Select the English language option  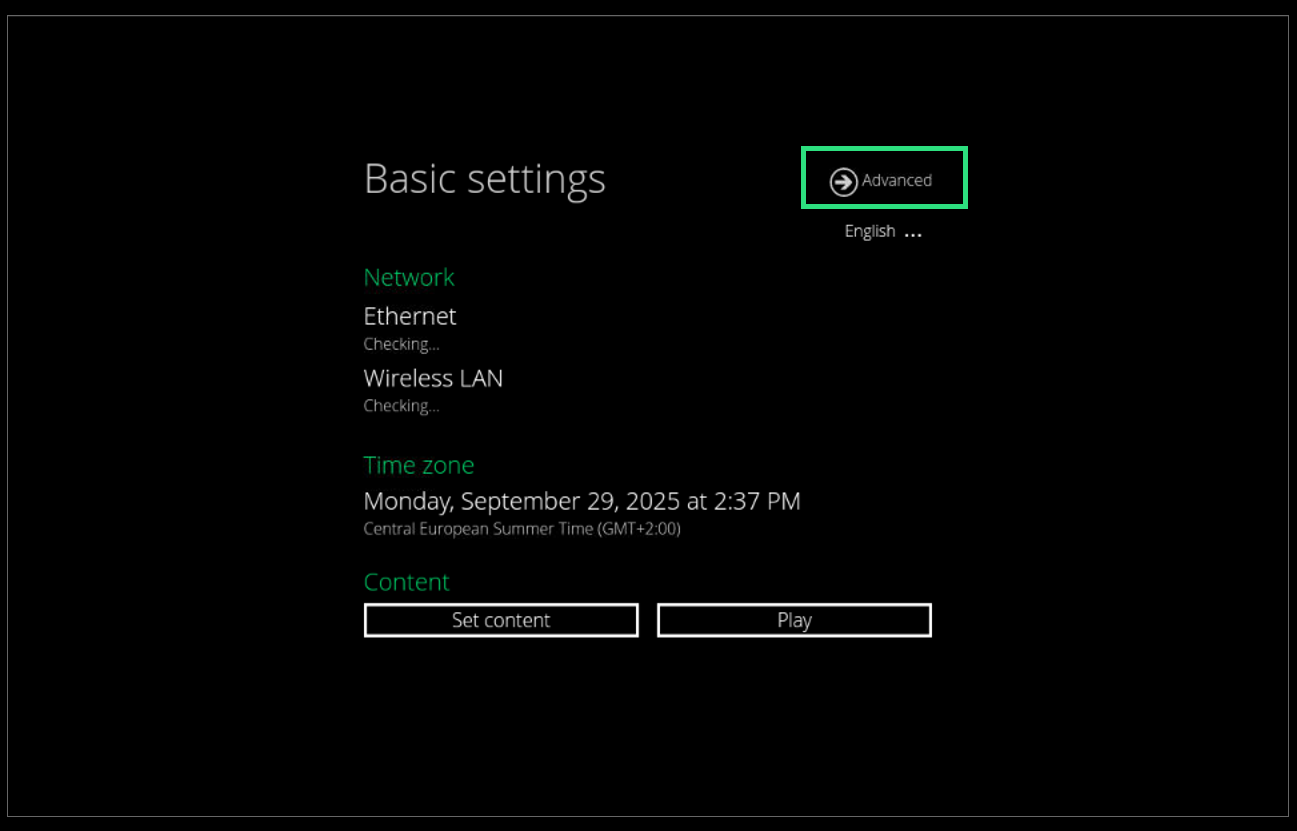pos(869,231)
